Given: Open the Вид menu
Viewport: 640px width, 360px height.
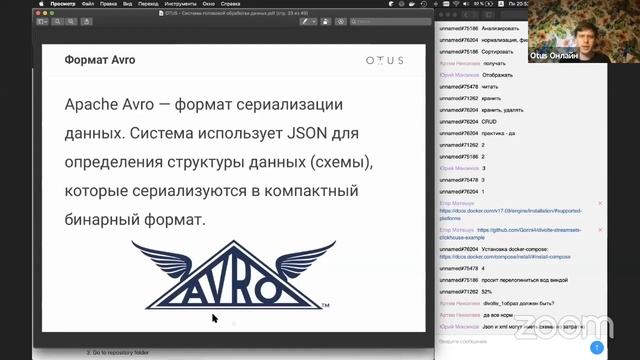Looking at the screenshot, I should click(127, 4).
